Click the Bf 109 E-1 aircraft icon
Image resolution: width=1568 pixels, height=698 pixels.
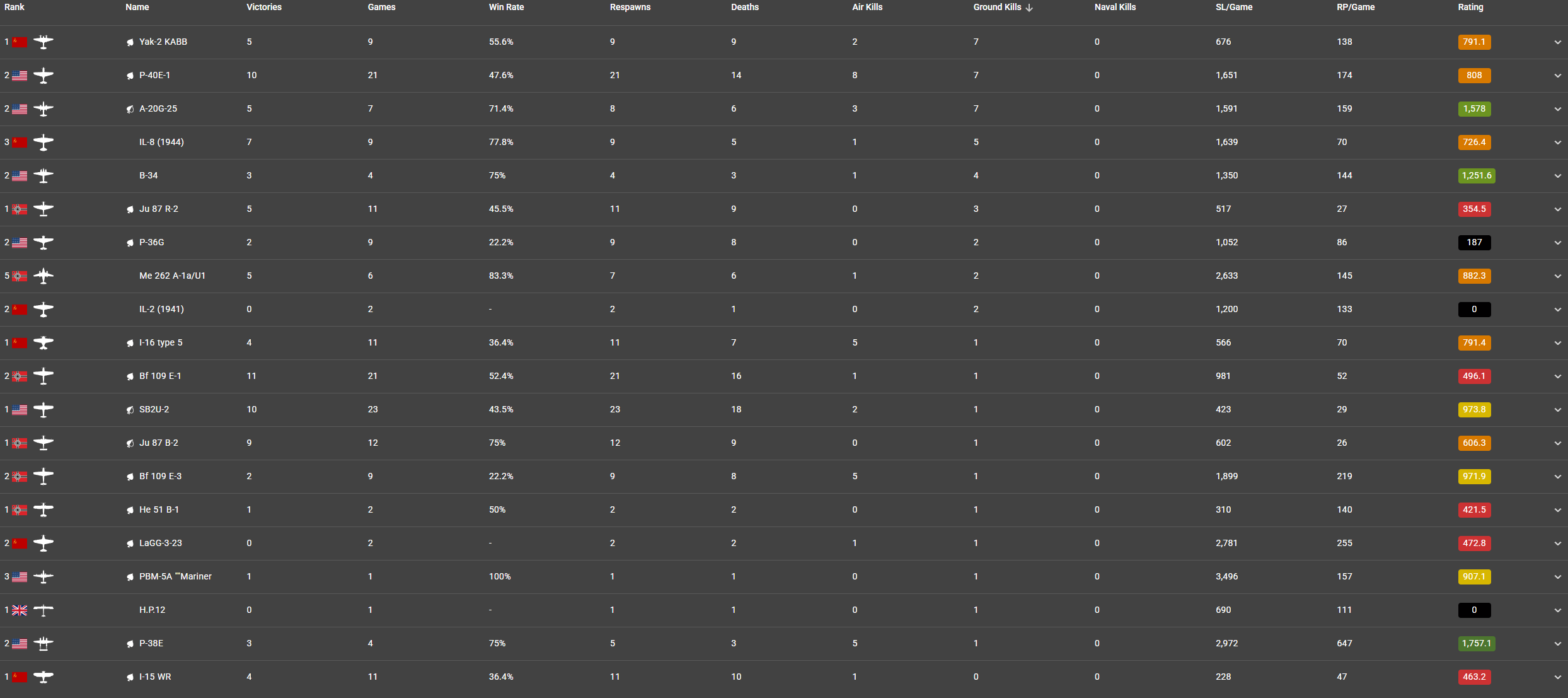tap(43, 376)
